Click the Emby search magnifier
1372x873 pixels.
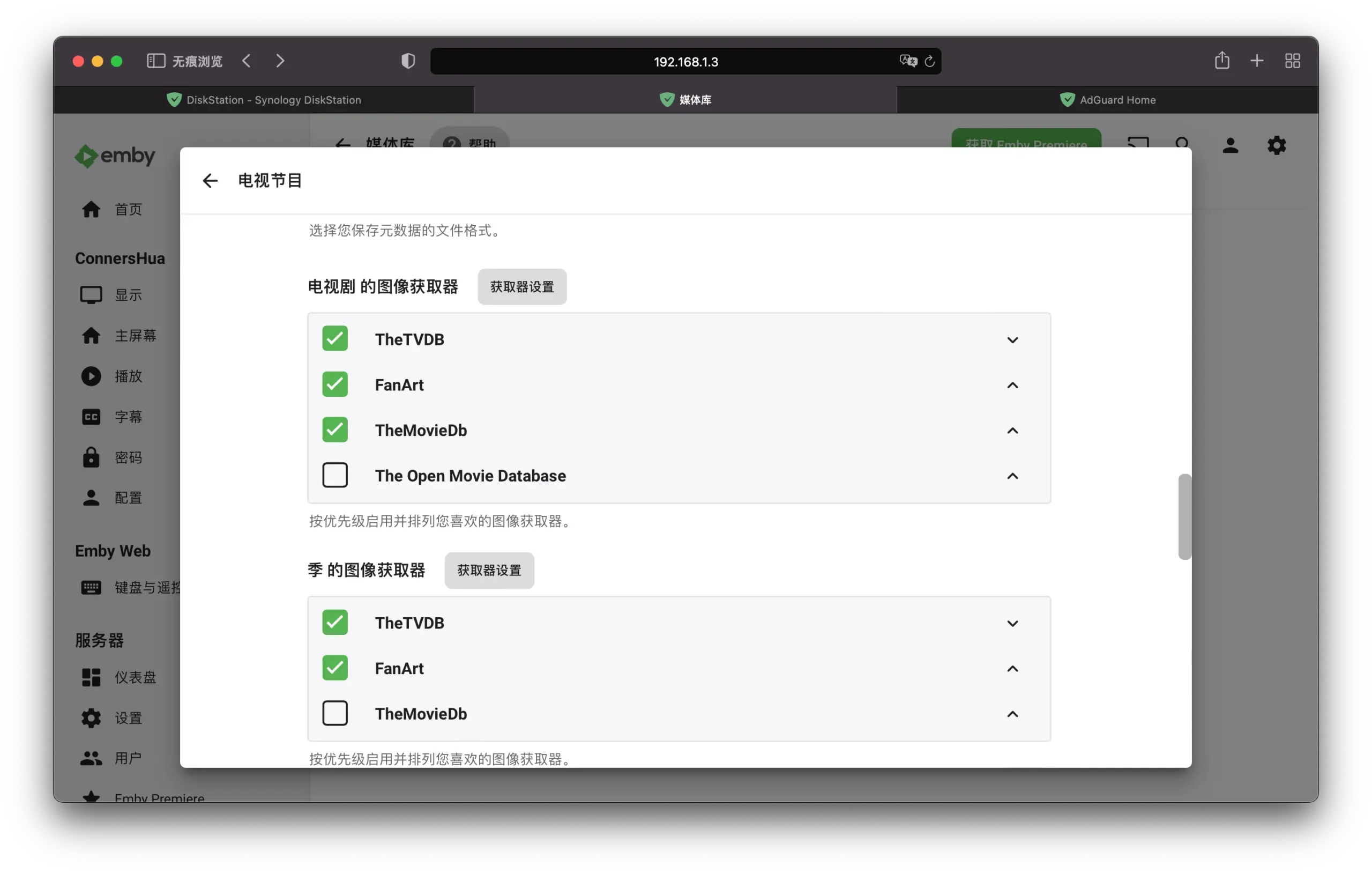coord(1183,144)
